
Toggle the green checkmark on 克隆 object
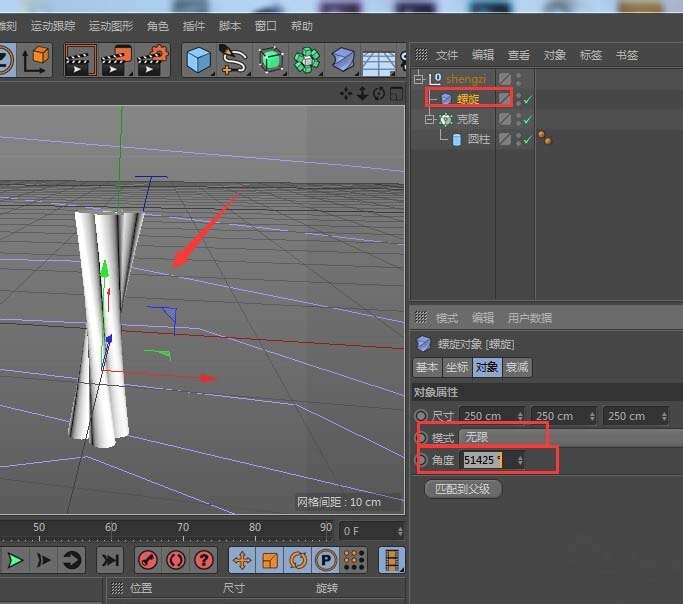(527, 119)
